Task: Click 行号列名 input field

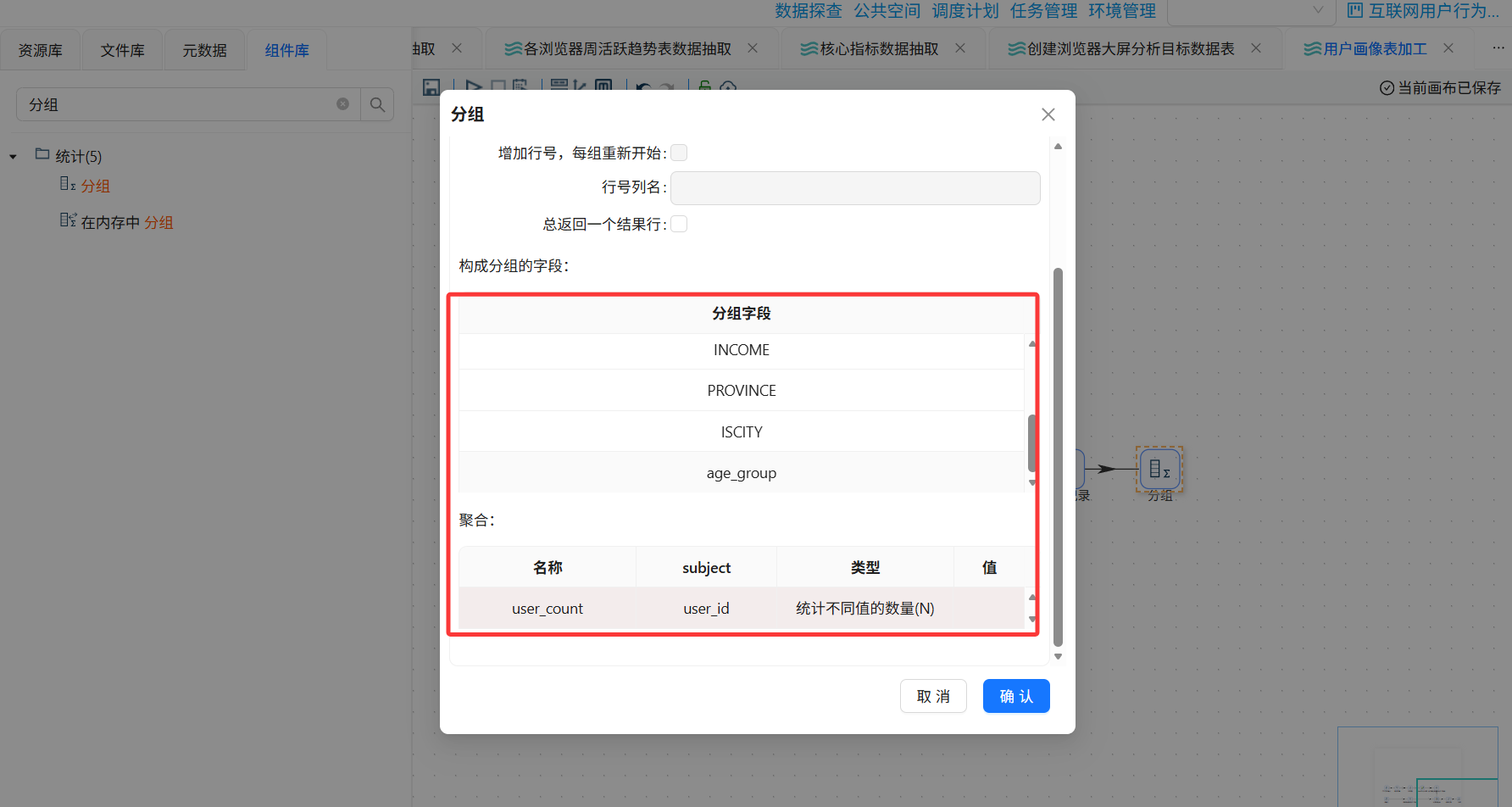Action: pos(855,187)
